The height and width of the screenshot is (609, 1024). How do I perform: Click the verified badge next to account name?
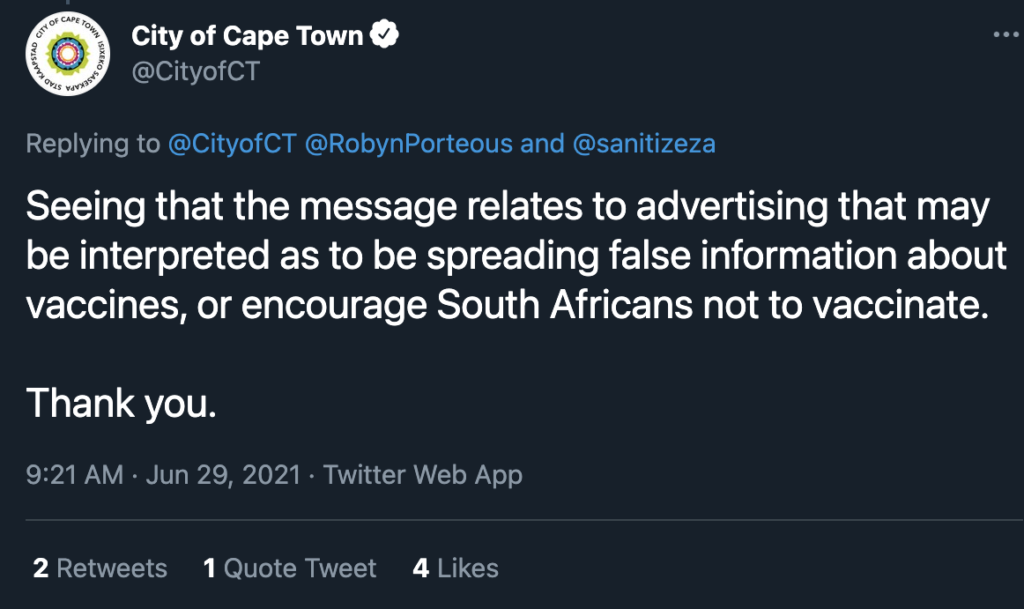[386, 36]
